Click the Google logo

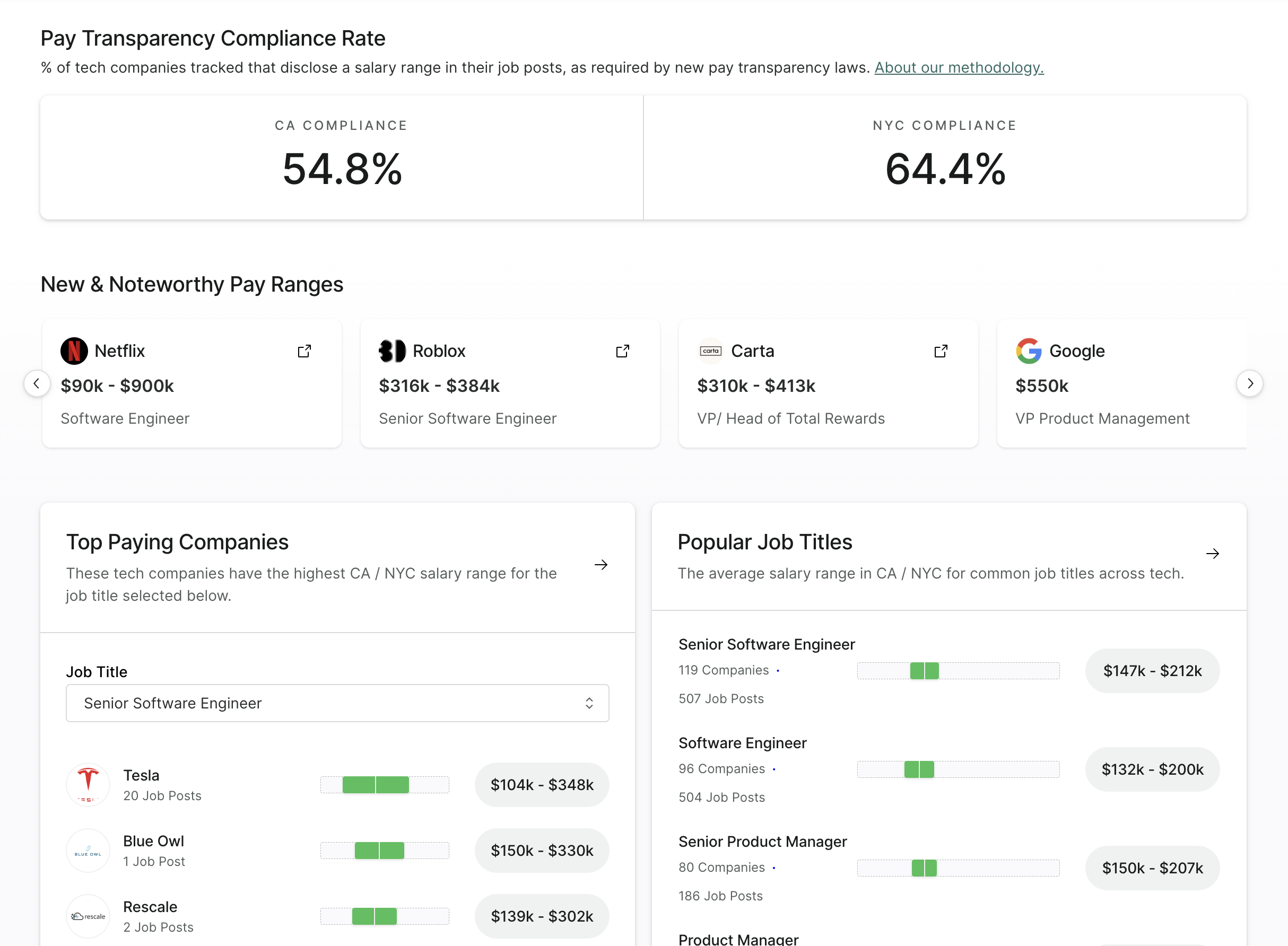[x=1029, y=351]
